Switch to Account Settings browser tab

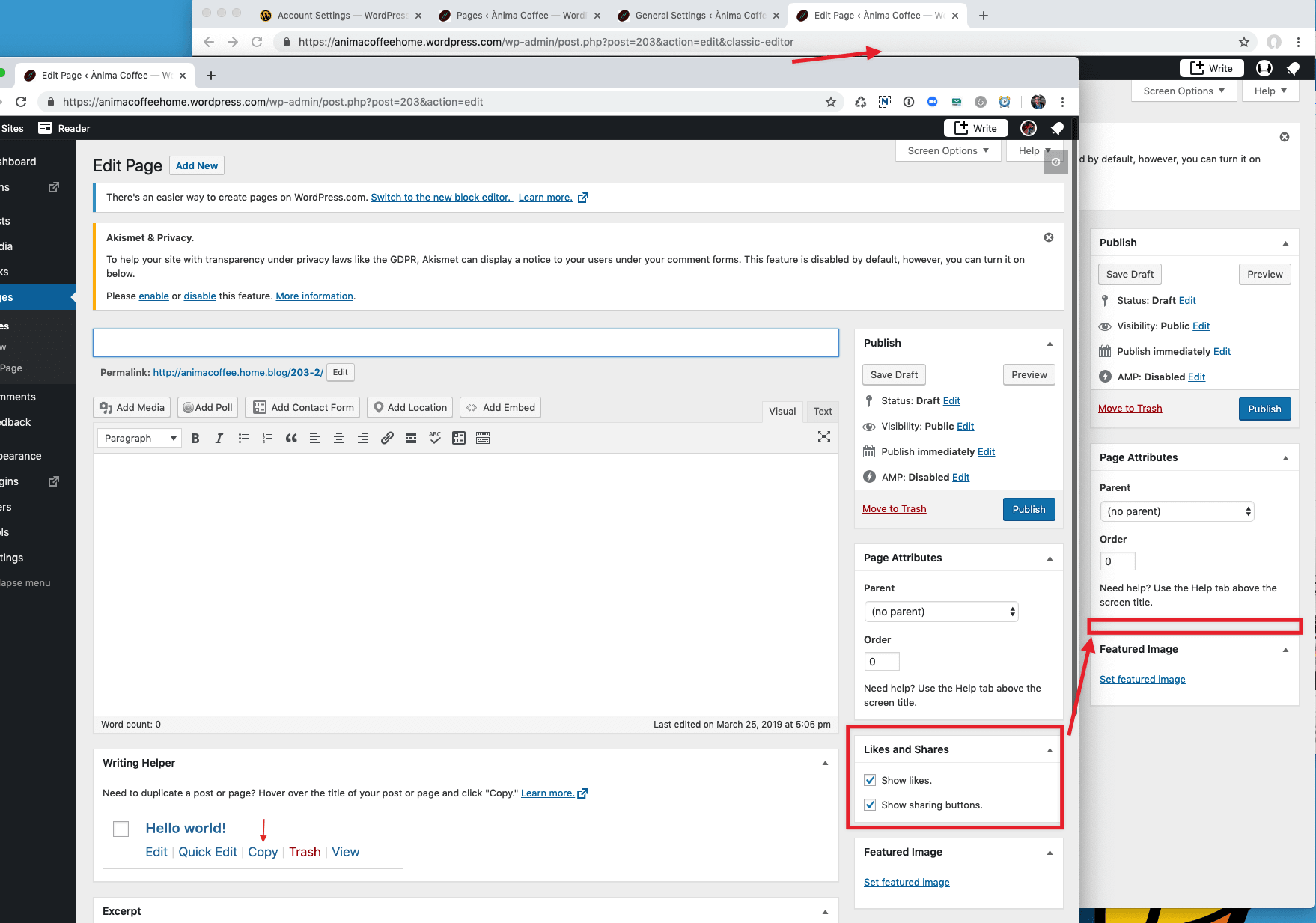pos(341,16)
